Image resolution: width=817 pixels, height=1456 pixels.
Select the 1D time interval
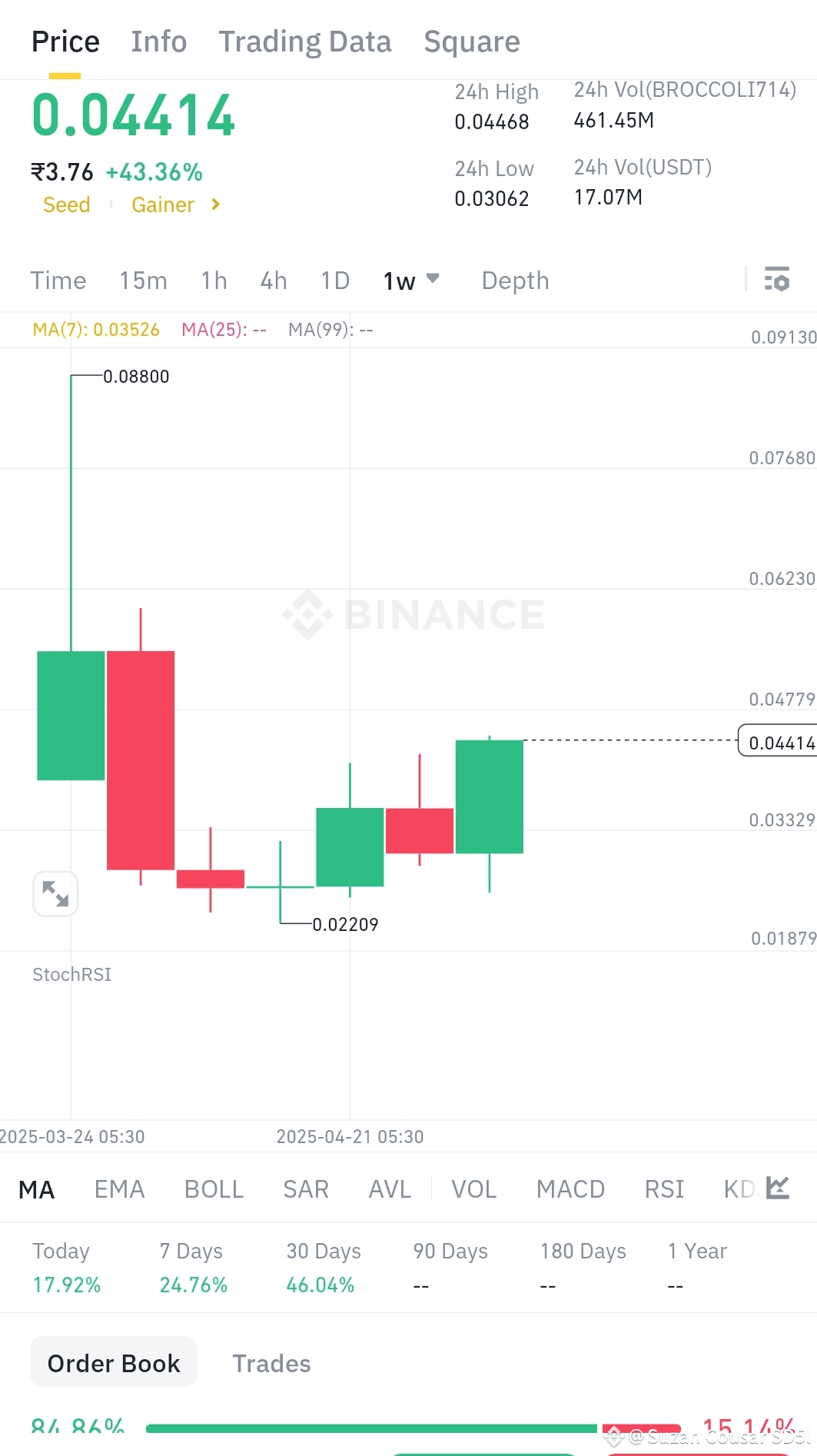[334, 281]
